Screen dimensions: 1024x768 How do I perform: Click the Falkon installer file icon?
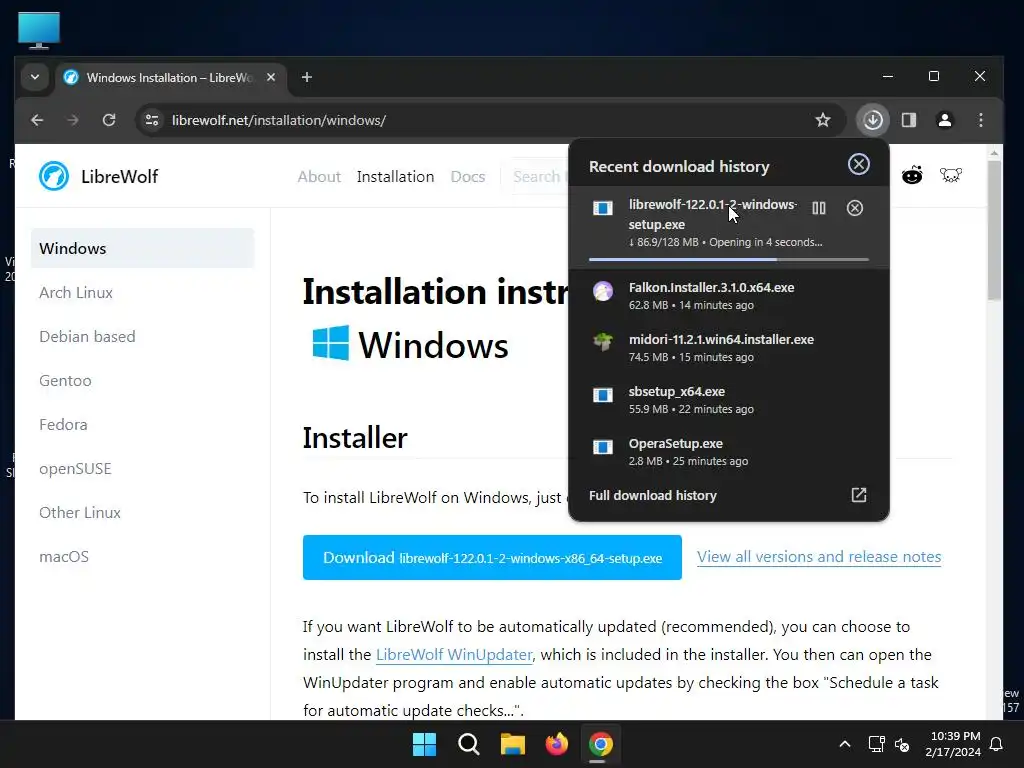pos(603,291)
